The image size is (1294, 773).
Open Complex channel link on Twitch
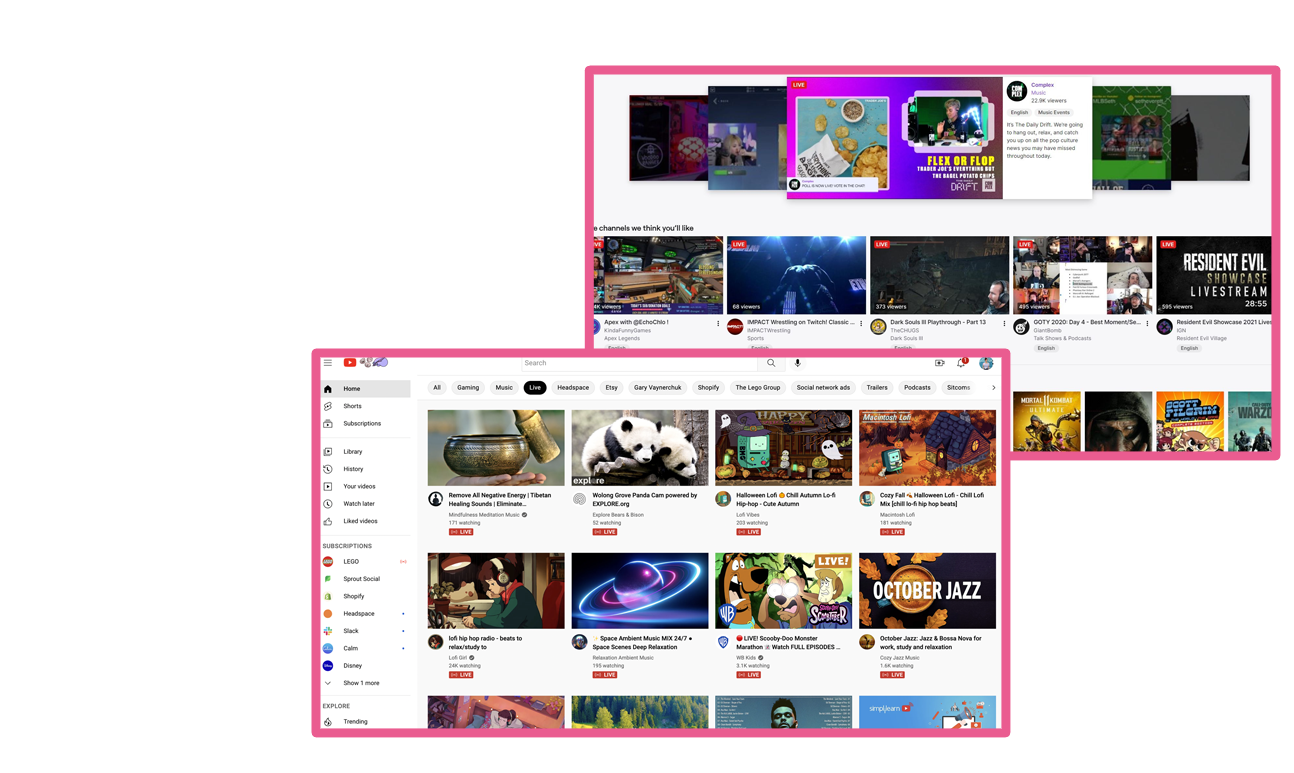pos(1042,85)
